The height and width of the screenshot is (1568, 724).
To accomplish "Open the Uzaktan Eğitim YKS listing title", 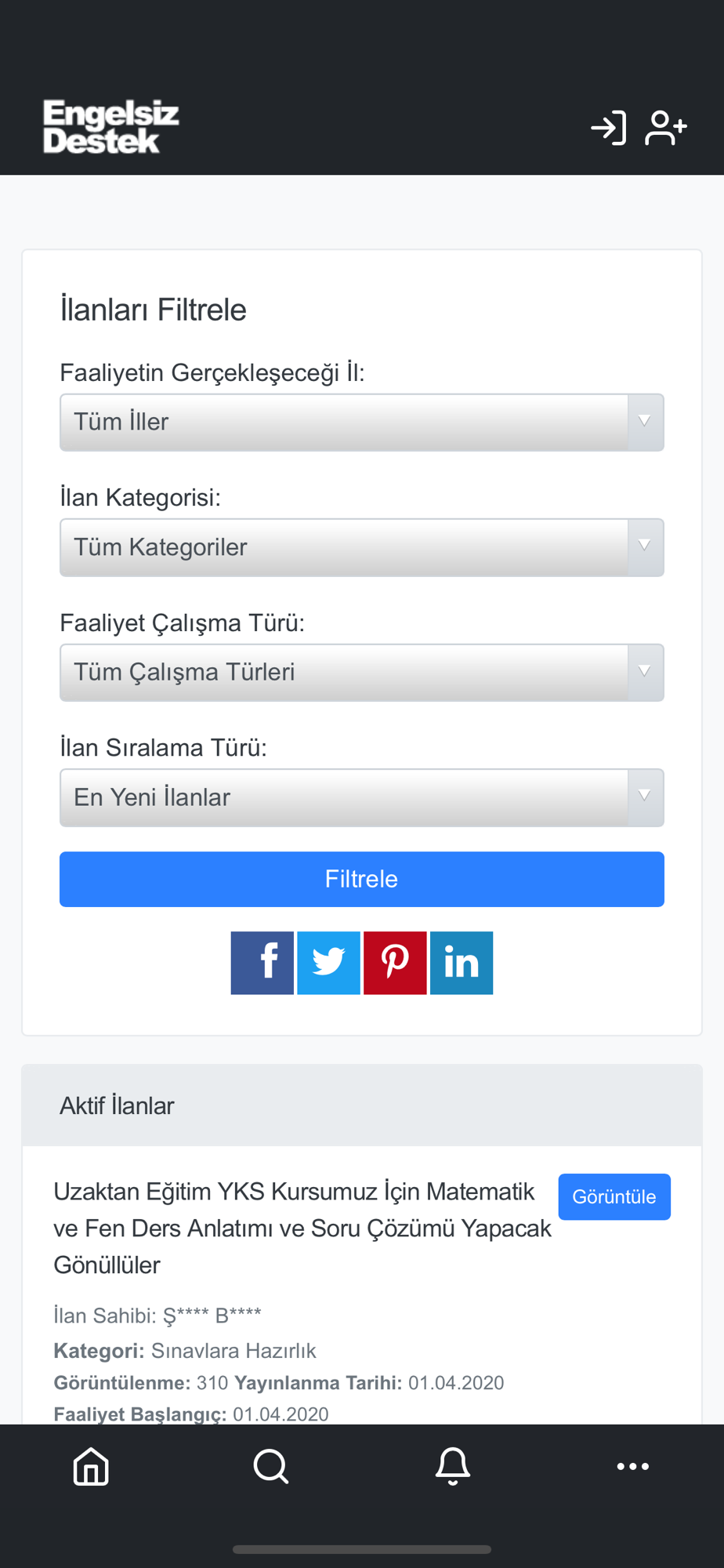I will tap(302, 1228).
